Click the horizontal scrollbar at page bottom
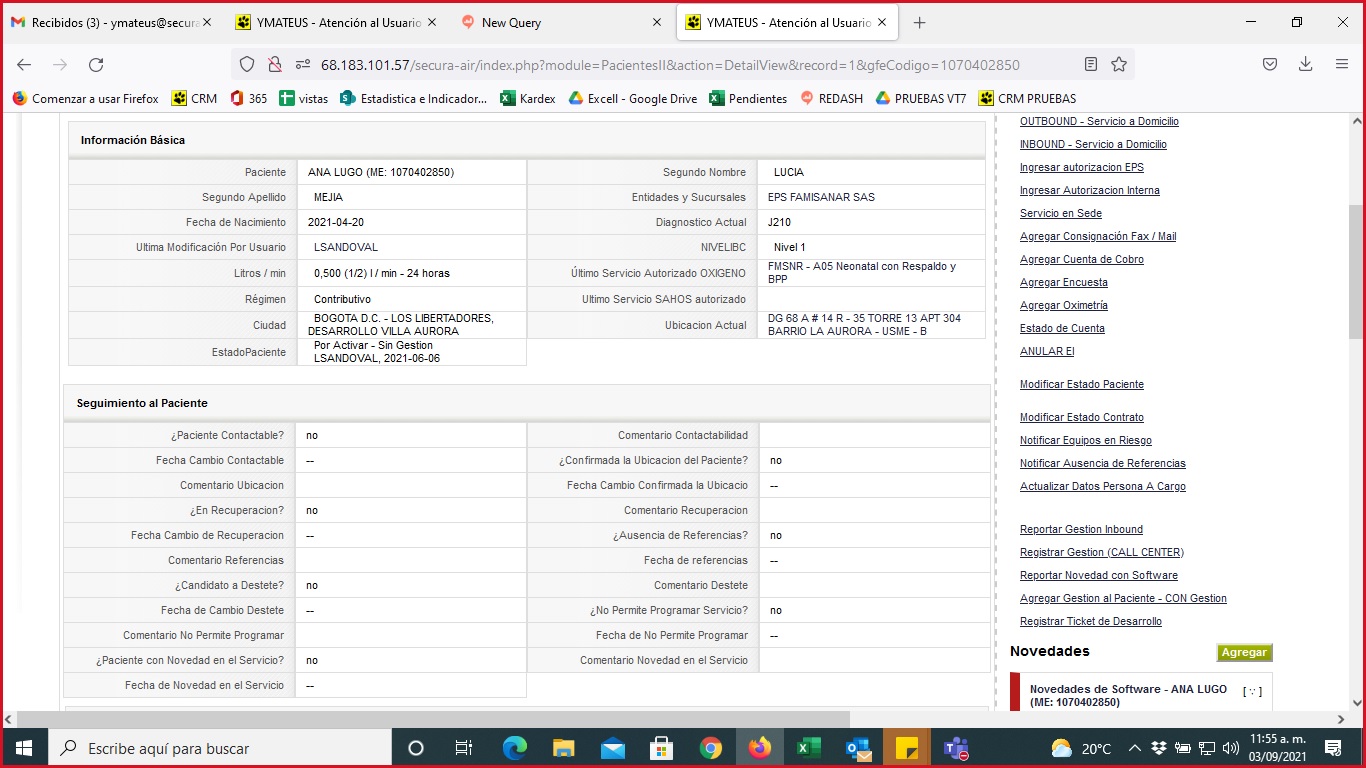Viewport: 1366px width, 768px height. (435, 719)
